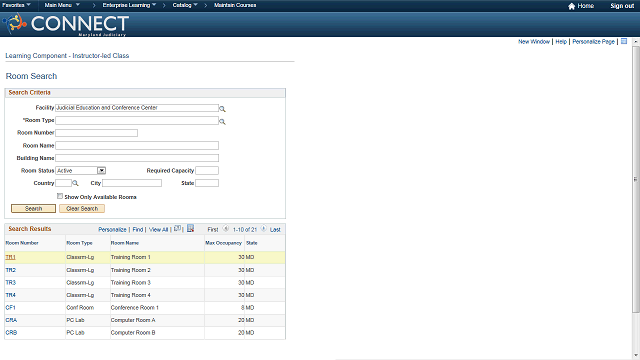Click page vertical scrollbar
Screen dimensions: 640x360
(636, 179)
